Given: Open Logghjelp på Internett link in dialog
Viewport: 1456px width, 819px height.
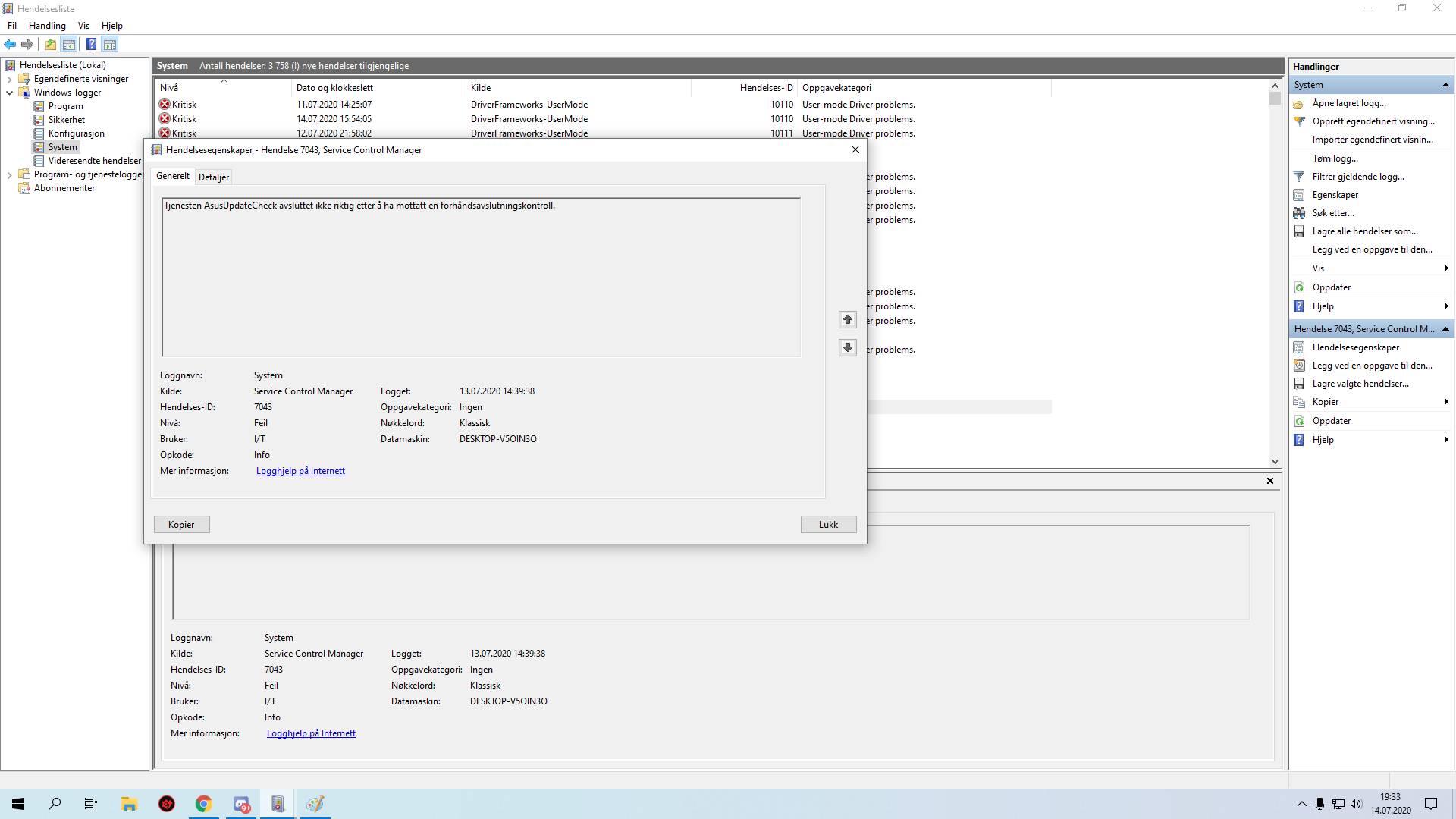Looking at the screenshot, I should click(x=300, y=471).
